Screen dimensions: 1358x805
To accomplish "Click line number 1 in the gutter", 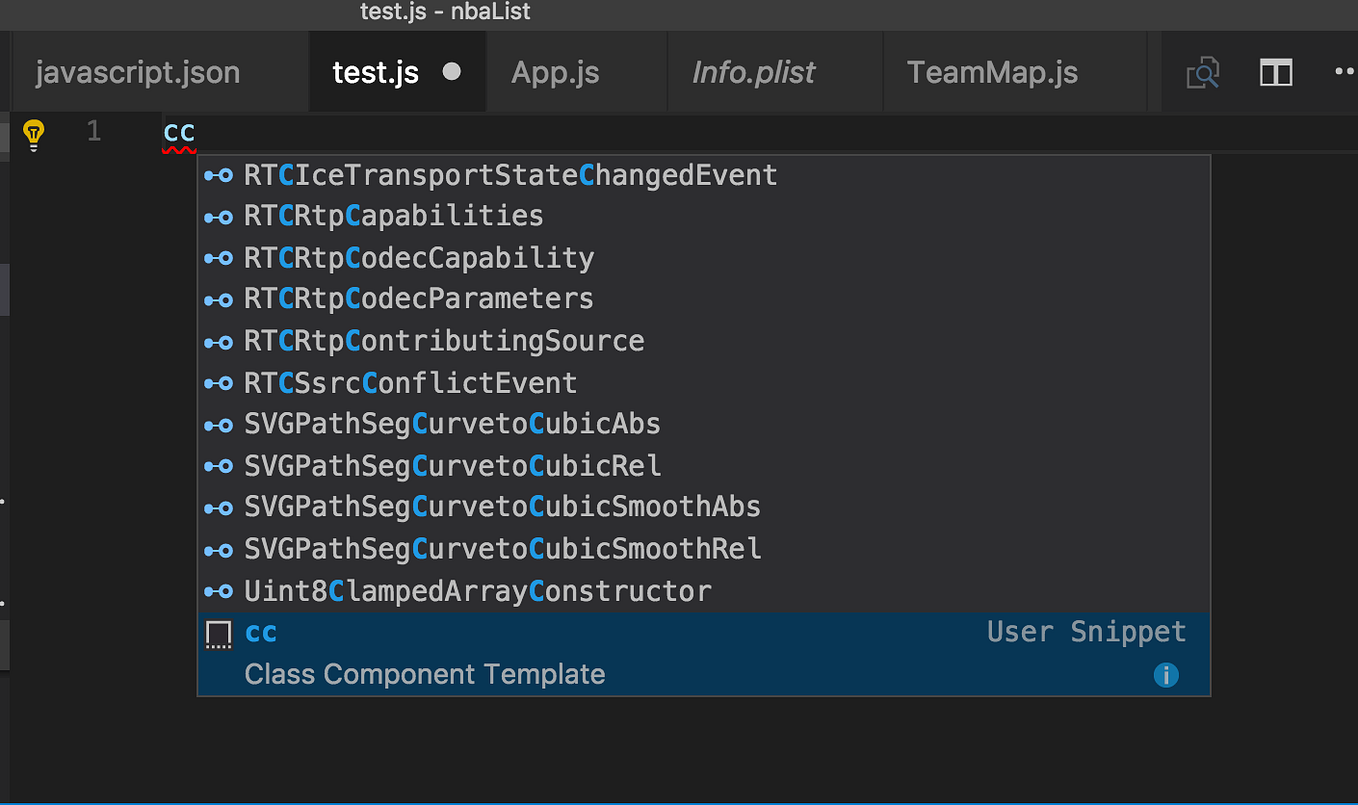I will pos(93,131).
